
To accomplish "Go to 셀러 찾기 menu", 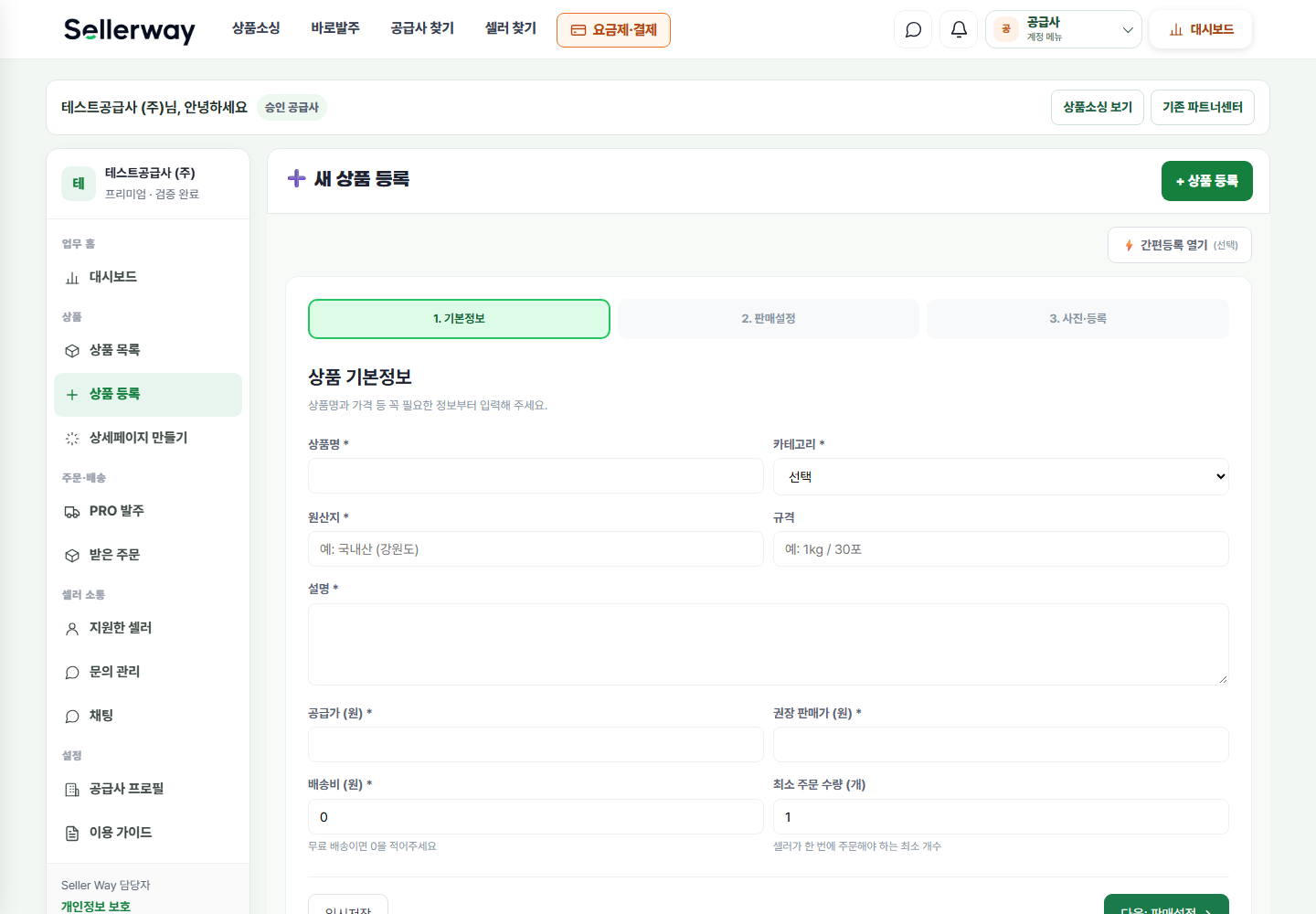I will 511,28.
